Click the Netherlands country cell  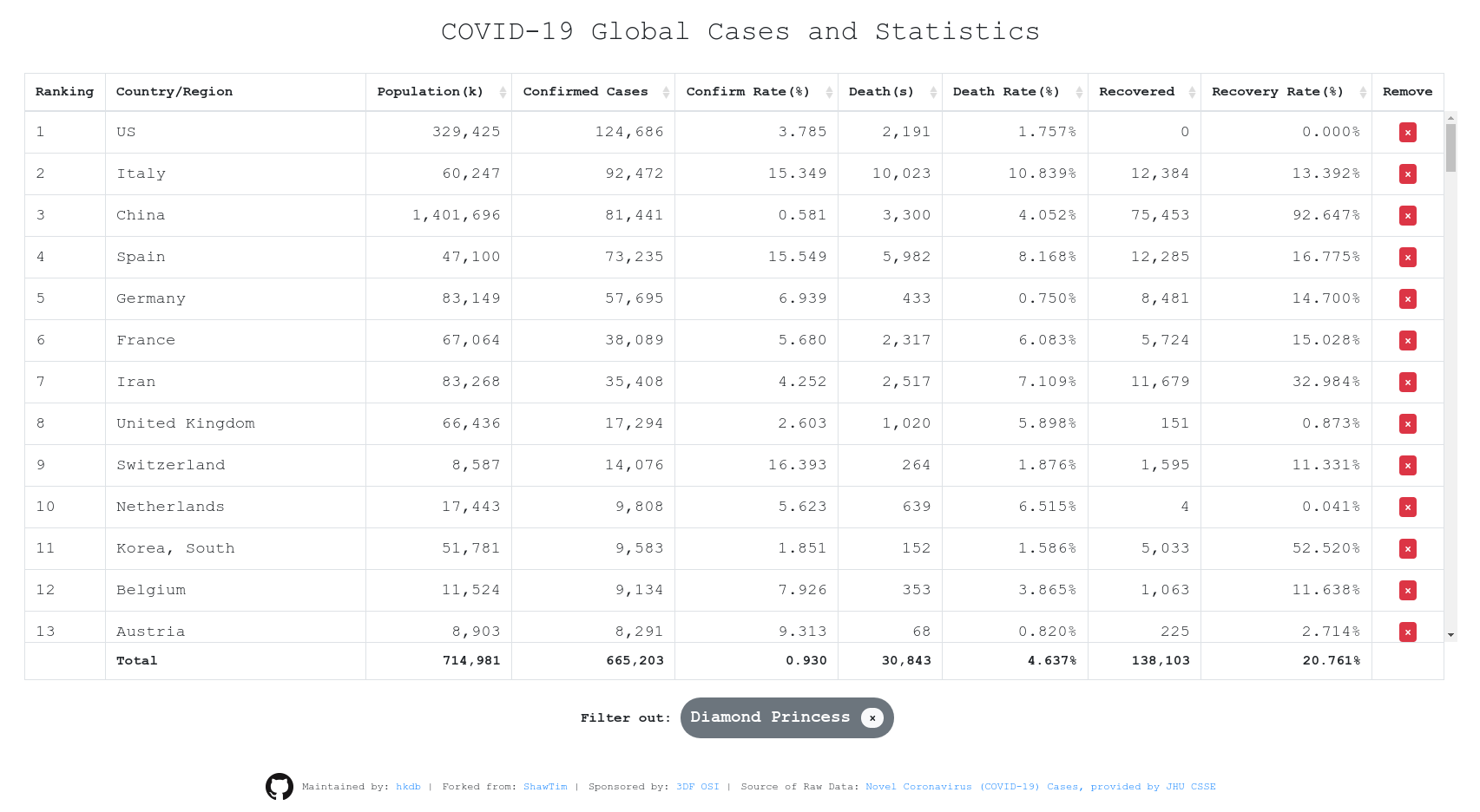(235, 507)
